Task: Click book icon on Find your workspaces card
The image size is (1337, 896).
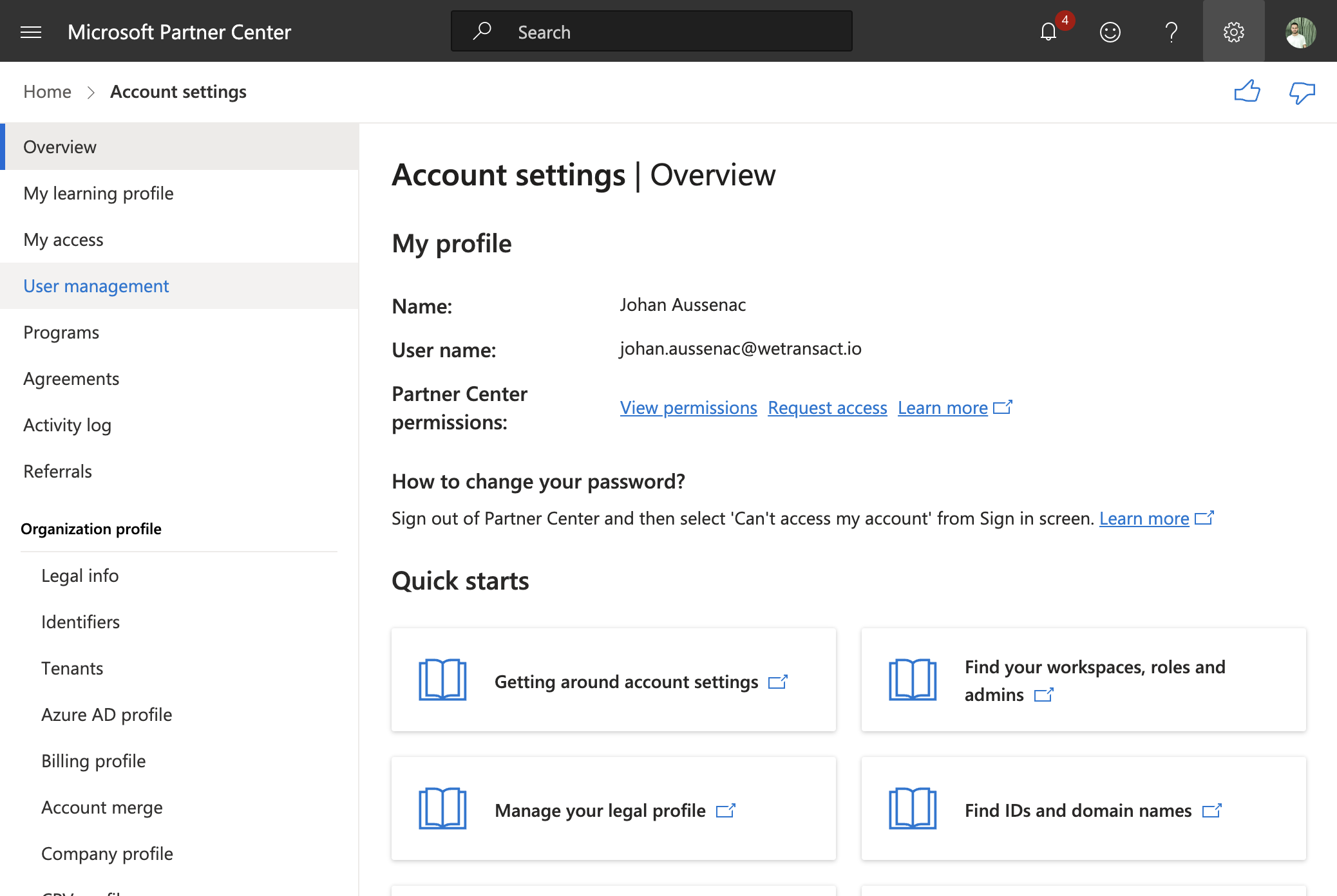Action: pos(913,680)
